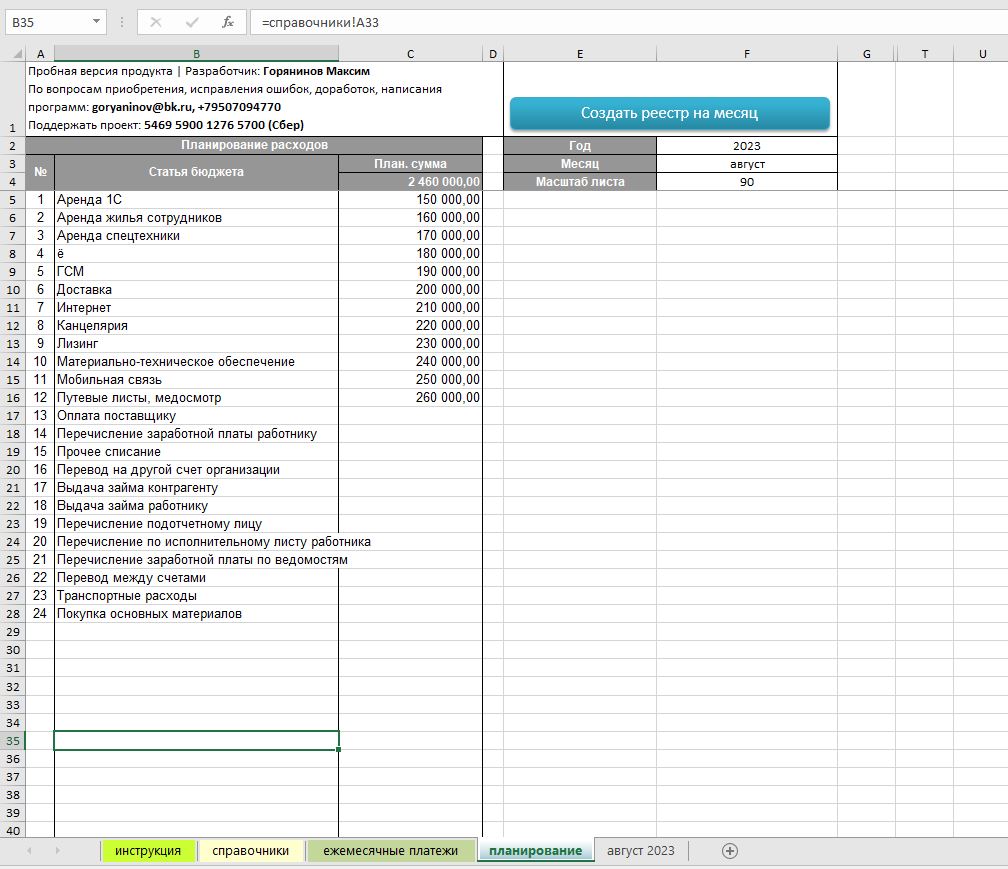Open the ежемесячные платежи sheet tab
Viewport: 1008px width, 869px height.
[391, 851]
